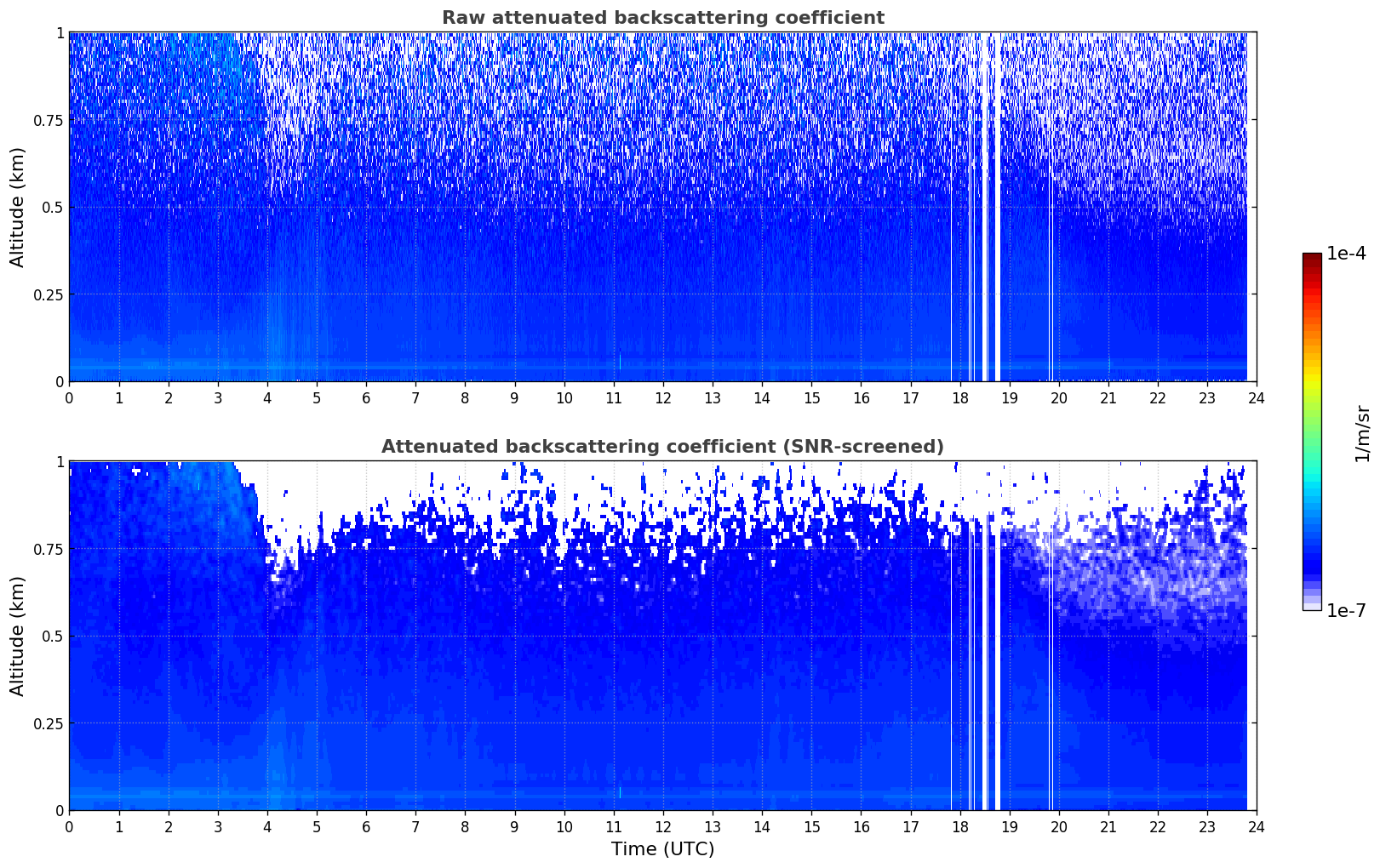The height and width of the screenshot is (868, 1380).
Task: Click the 'Altitude (km)' label of the SNR-screened plot
Action: (x=18, y=636)
